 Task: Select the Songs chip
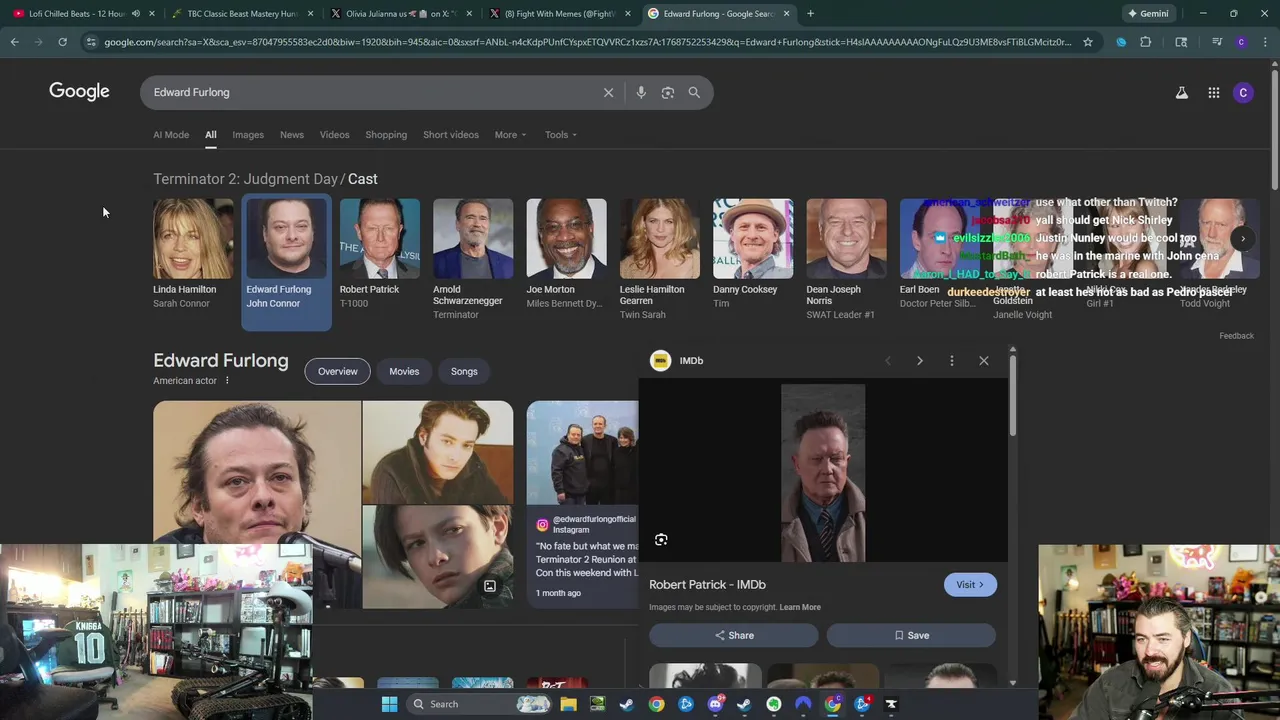pos(464,372)
